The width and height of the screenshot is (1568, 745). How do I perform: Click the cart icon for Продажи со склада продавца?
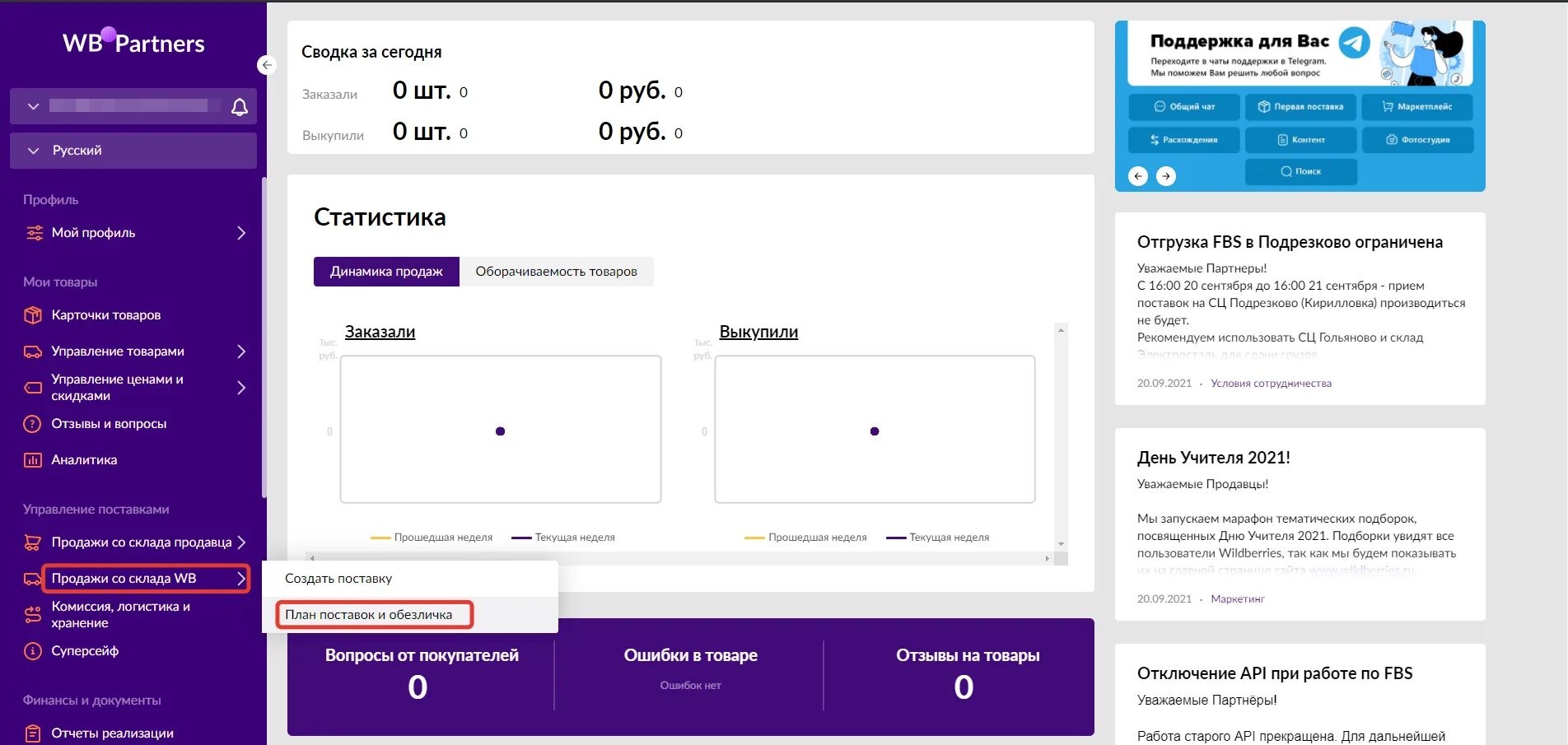pos(33,542)
